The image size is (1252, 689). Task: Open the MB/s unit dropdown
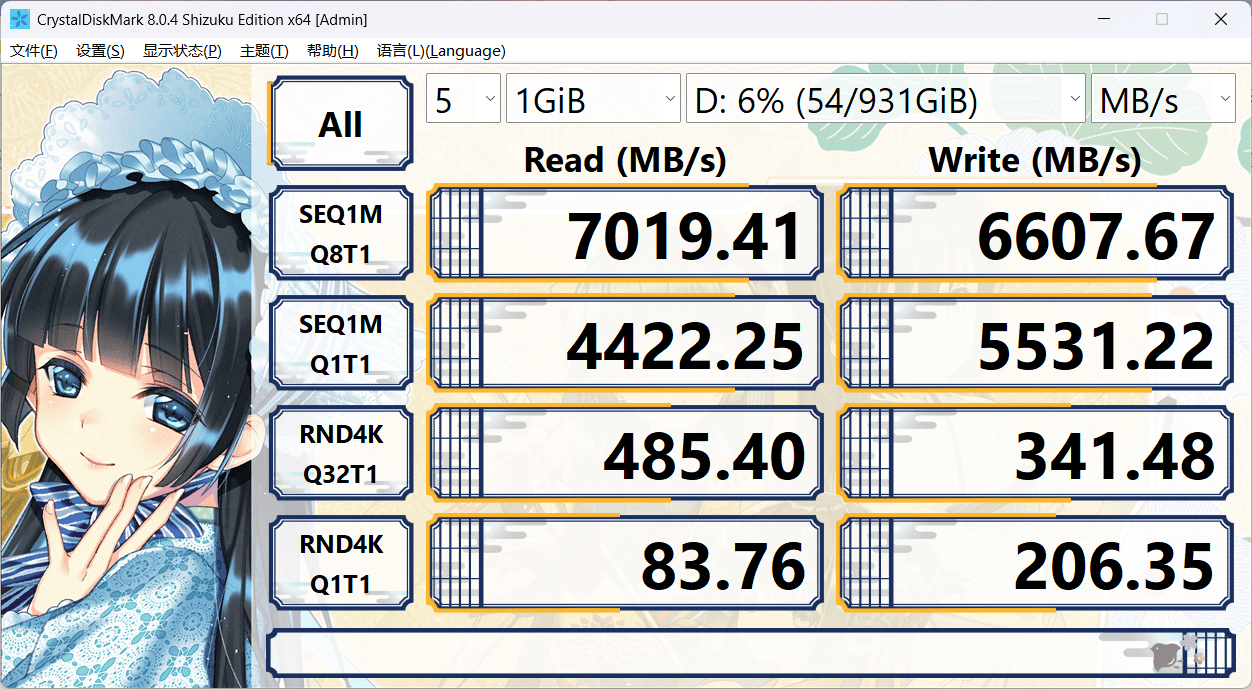[x=1163, y=99]
